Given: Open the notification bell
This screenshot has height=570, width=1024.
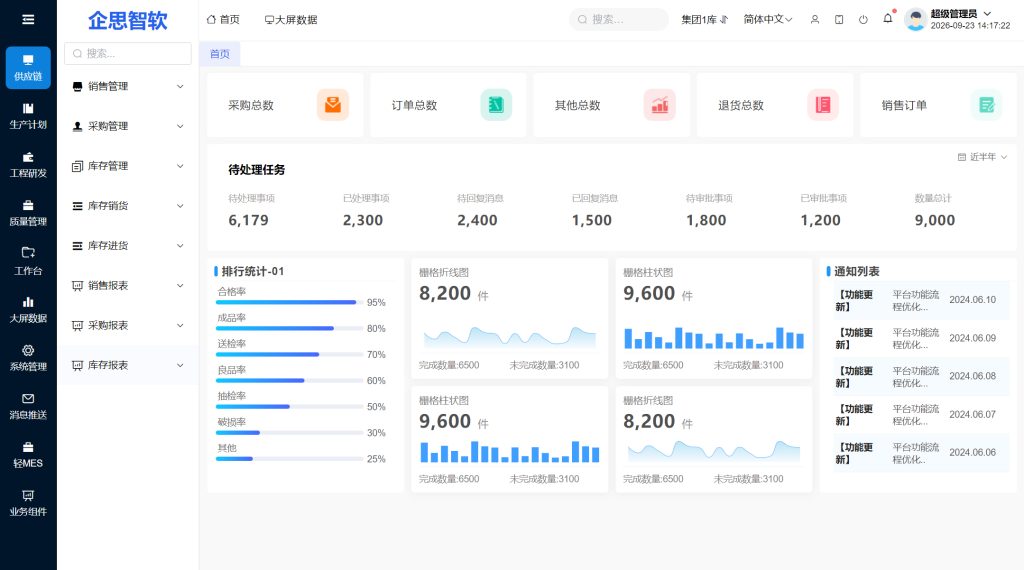Looking at the screenshot, I should [888, 18].
